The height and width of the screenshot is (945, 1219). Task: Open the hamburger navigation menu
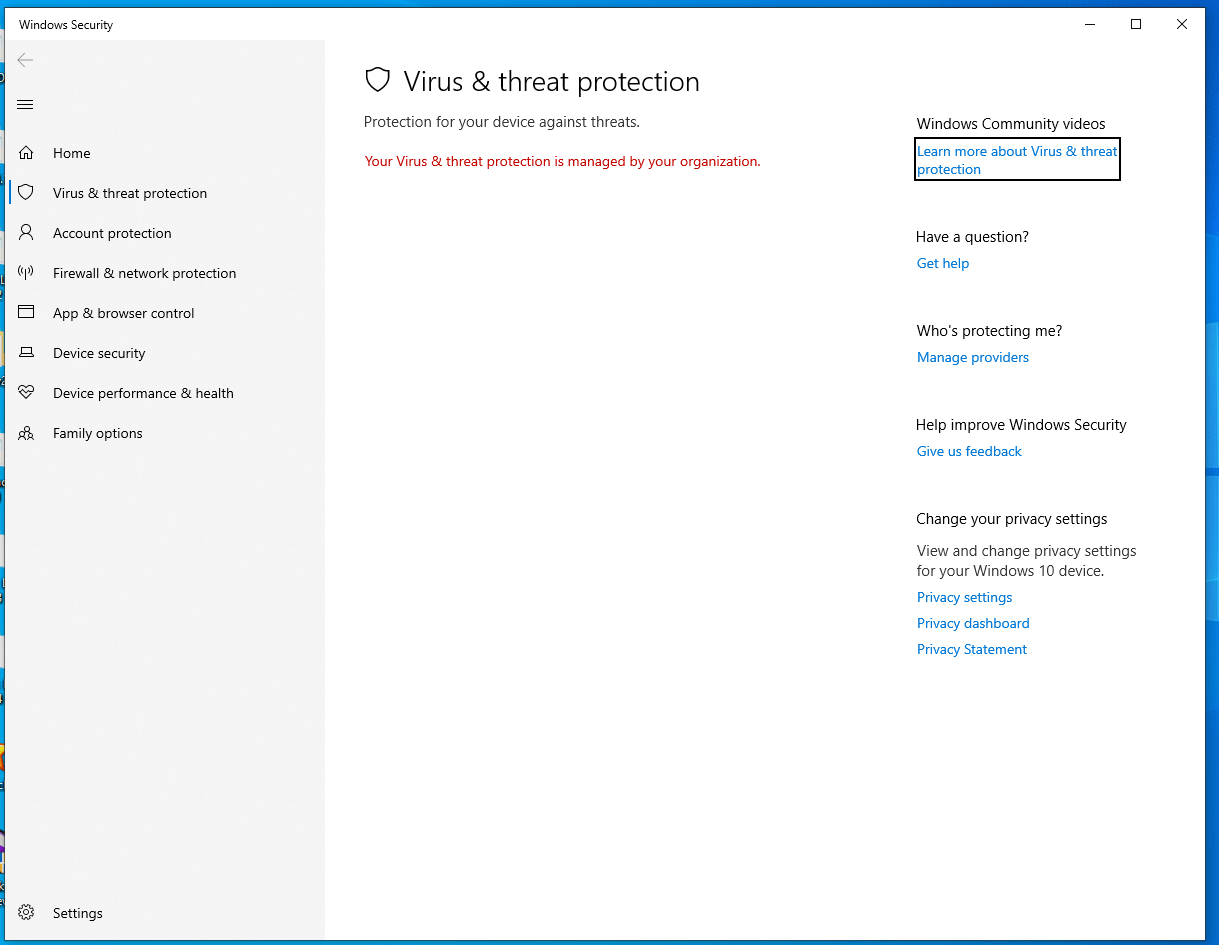pos(25,104)
